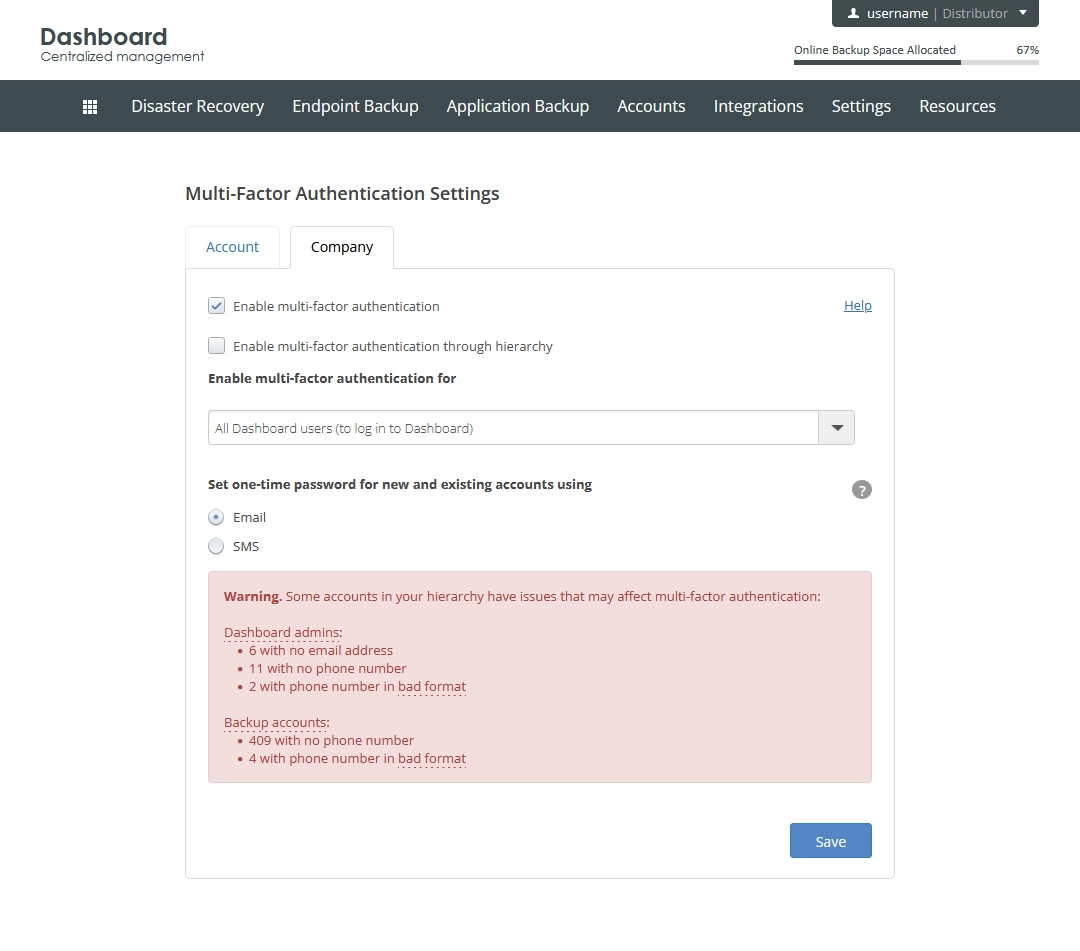Open the authentication users dropdown arrow
This screenshot has height=951, width=1080.
(837, 428)
